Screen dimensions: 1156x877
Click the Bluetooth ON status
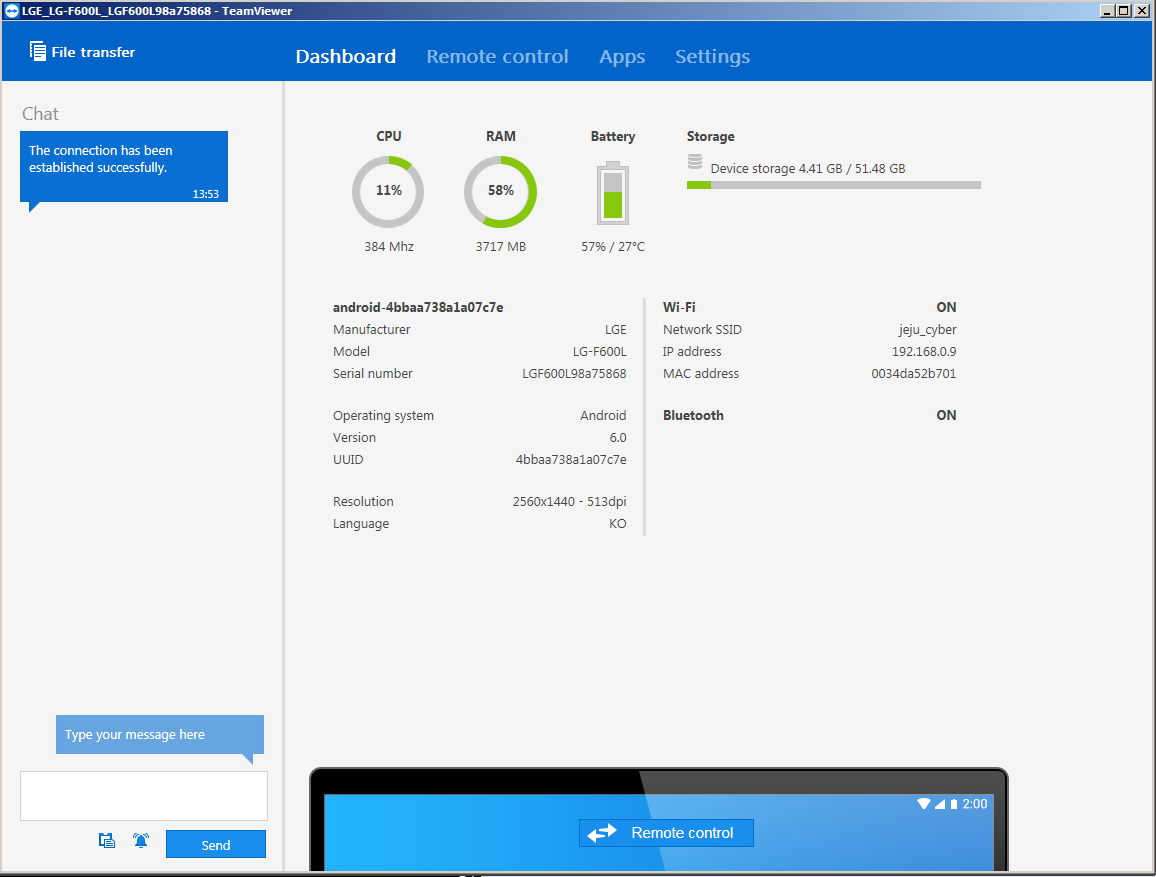pos(946,416)
